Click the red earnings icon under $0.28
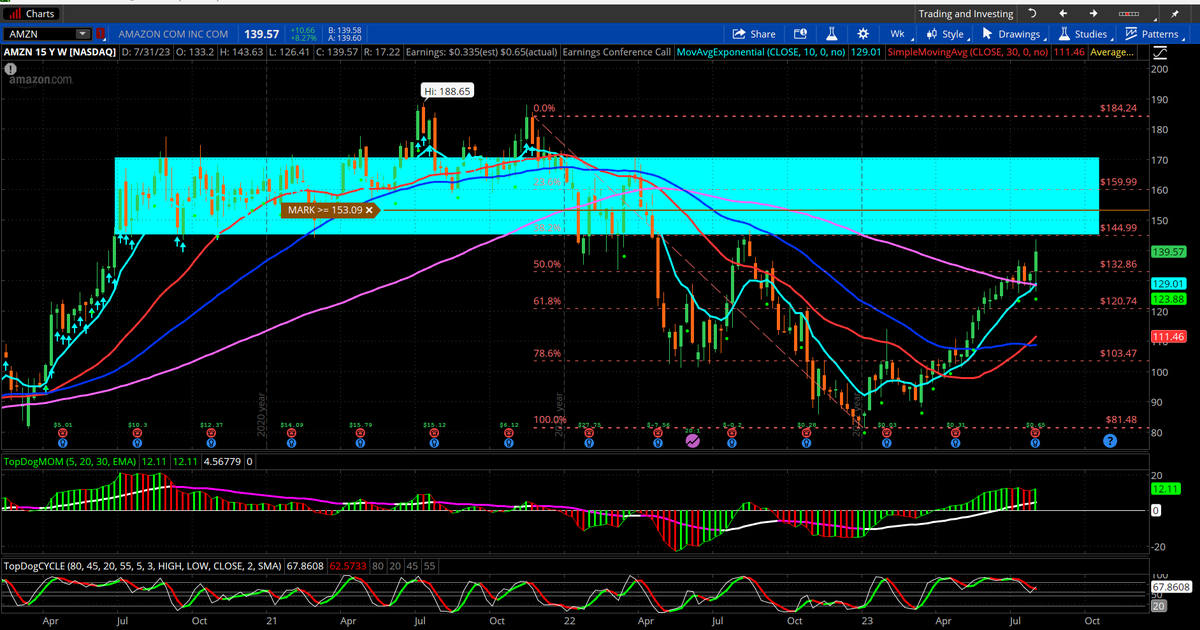This screenshot has height=630, width=1200. click(x=808, y=433)
